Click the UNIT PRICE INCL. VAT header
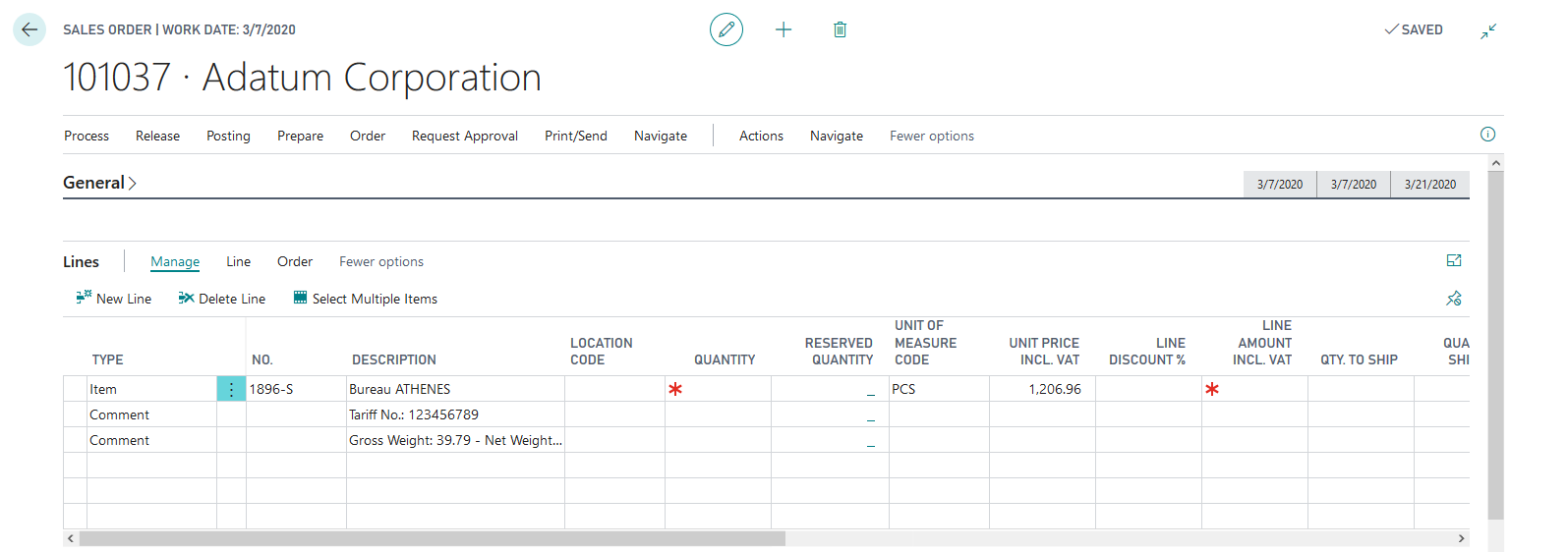The height and width of the screenshot is (552, 1568). [x=1044, y=352]
